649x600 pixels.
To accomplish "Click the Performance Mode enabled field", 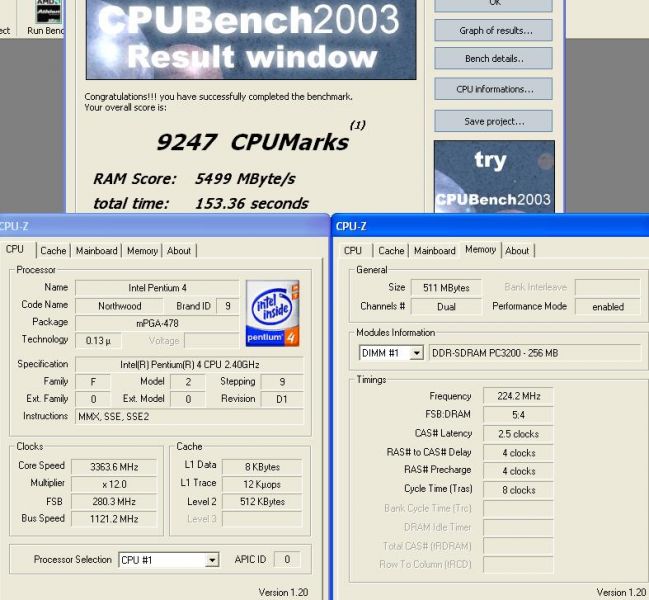I will (x=608, y=307).
